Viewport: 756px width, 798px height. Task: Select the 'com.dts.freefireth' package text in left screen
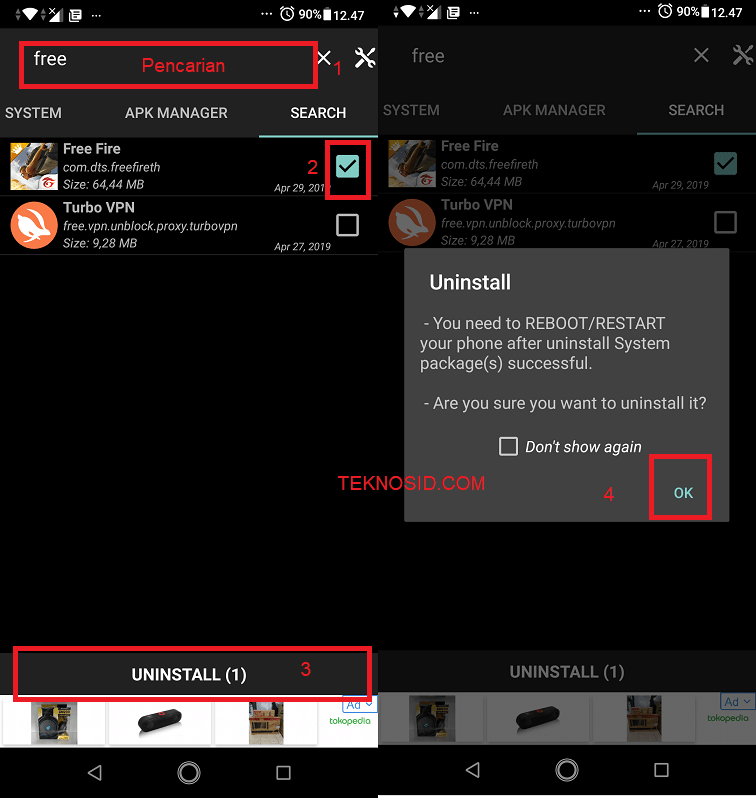click(111, 167)
